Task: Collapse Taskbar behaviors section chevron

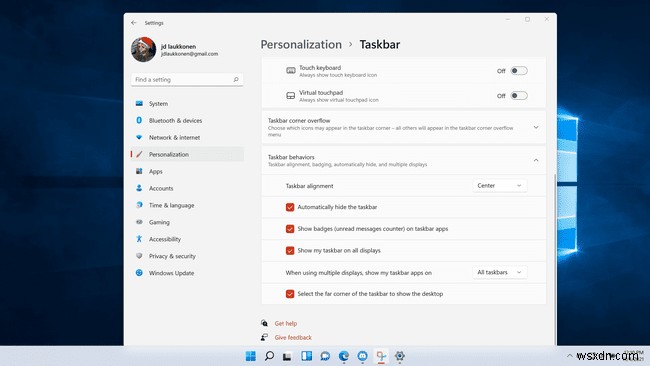Action: (536, 160)
